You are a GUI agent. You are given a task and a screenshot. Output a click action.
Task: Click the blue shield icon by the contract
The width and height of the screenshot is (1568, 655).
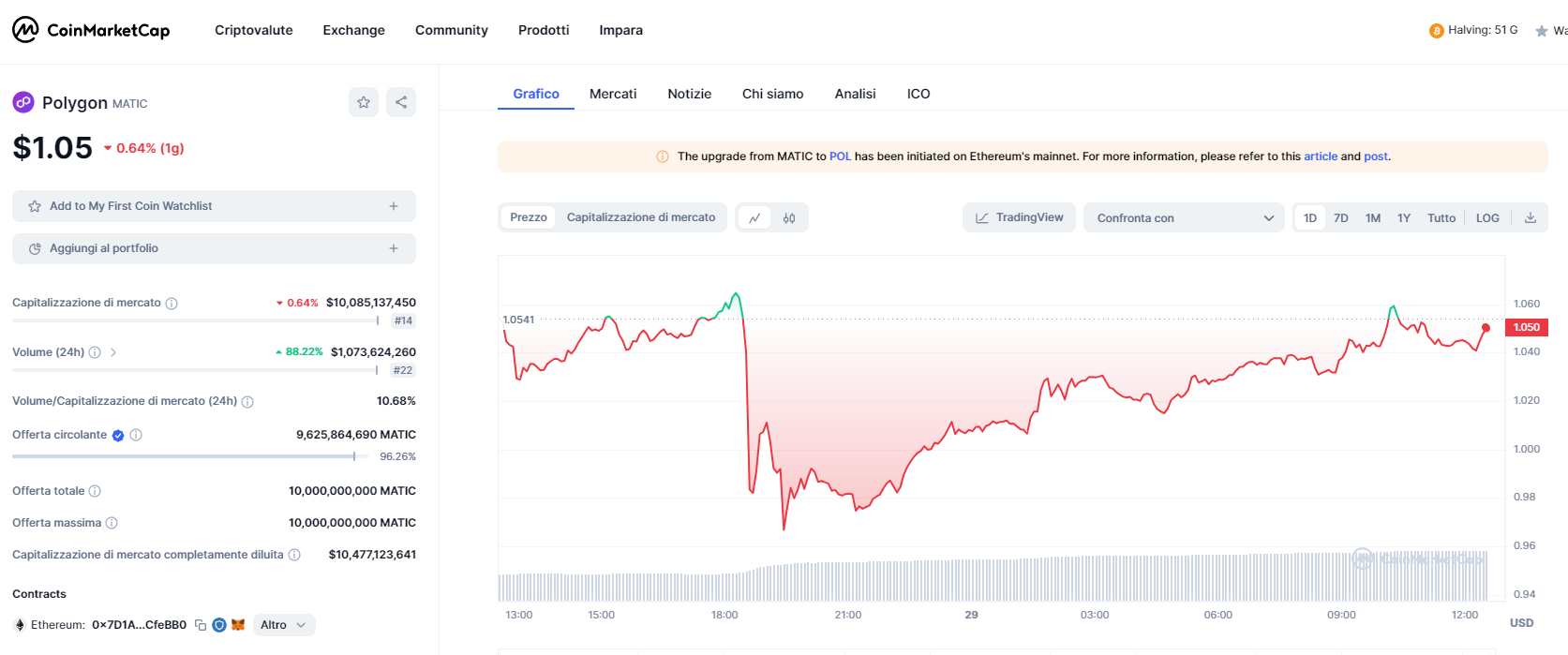[x=219, y=625]
